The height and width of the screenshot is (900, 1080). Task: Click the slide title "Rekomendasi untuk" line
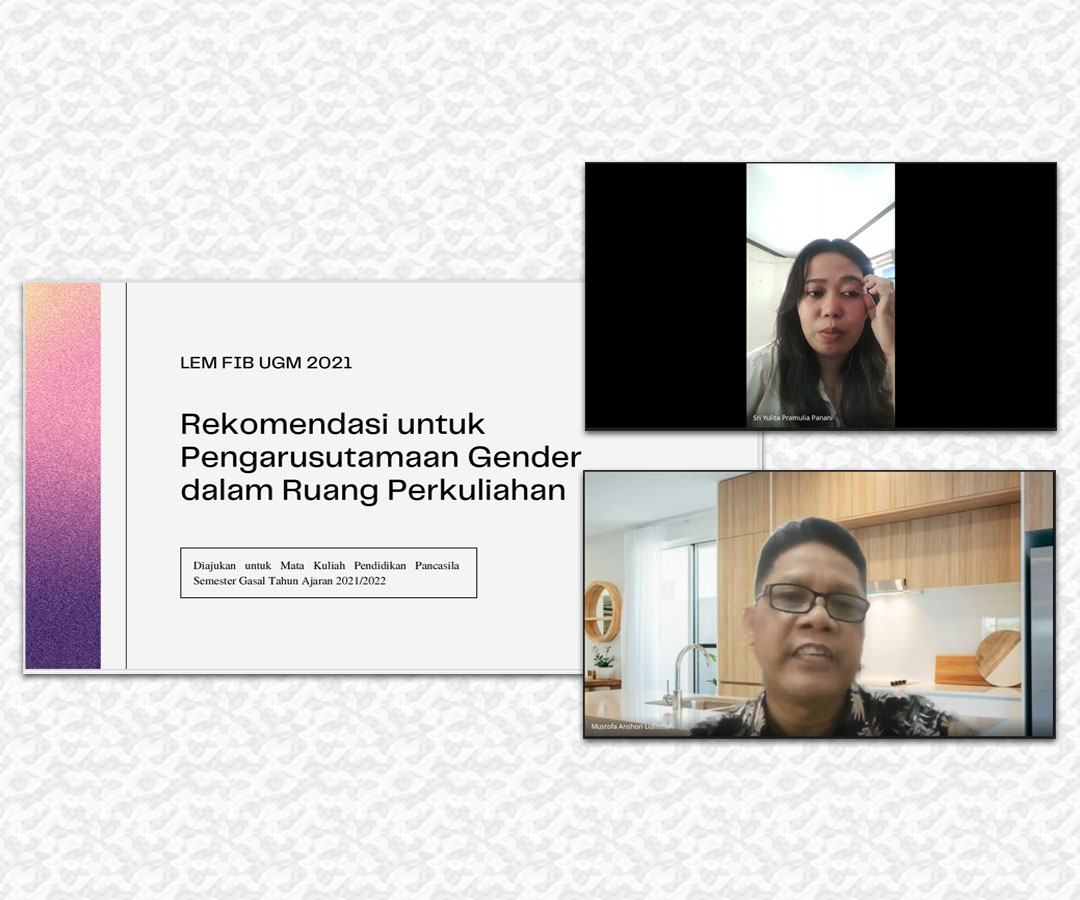[332, 424]
